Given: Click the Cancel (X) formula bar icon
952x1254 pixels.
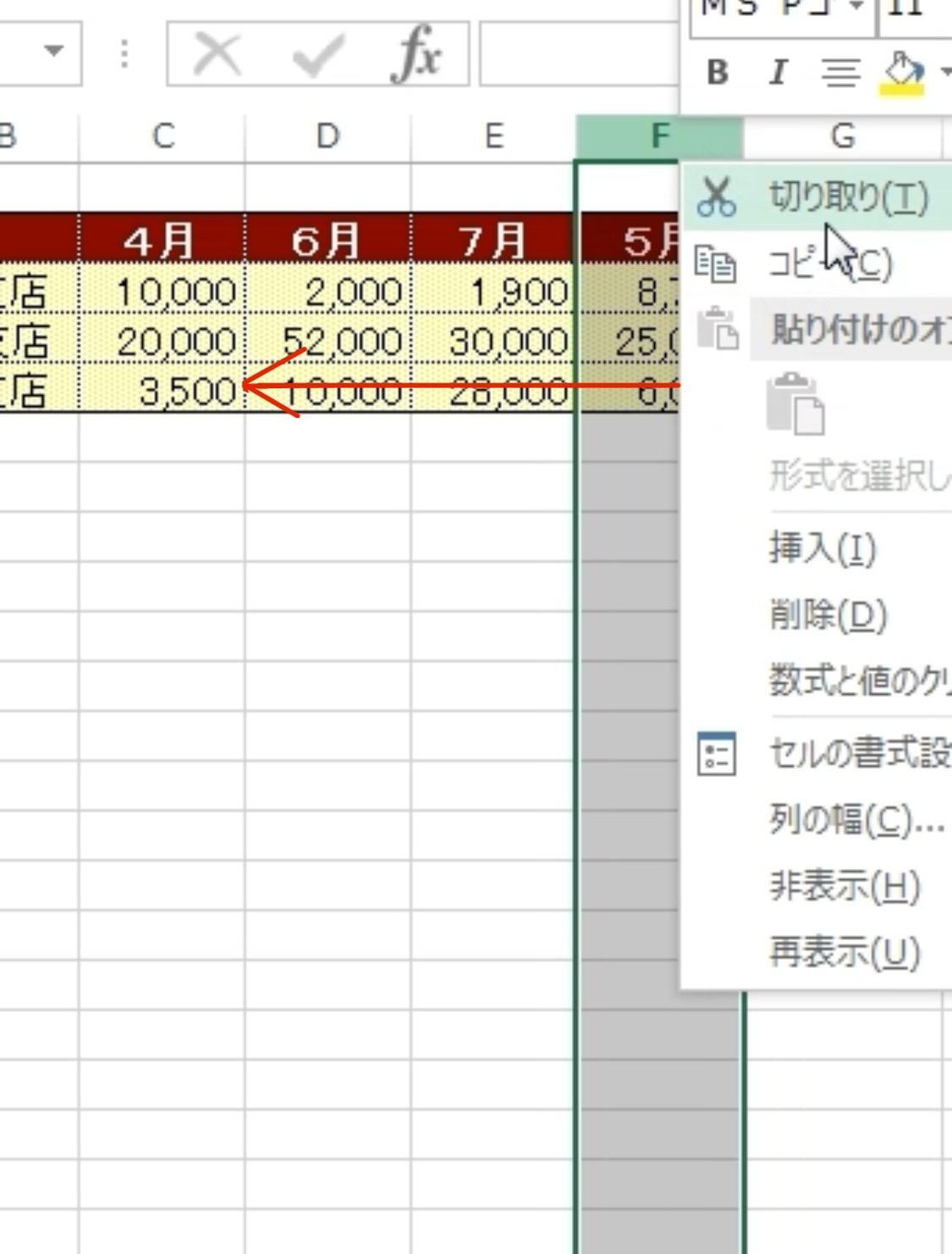Looking at the screenshot, I should pyautogui.click(x=217, y=55).
